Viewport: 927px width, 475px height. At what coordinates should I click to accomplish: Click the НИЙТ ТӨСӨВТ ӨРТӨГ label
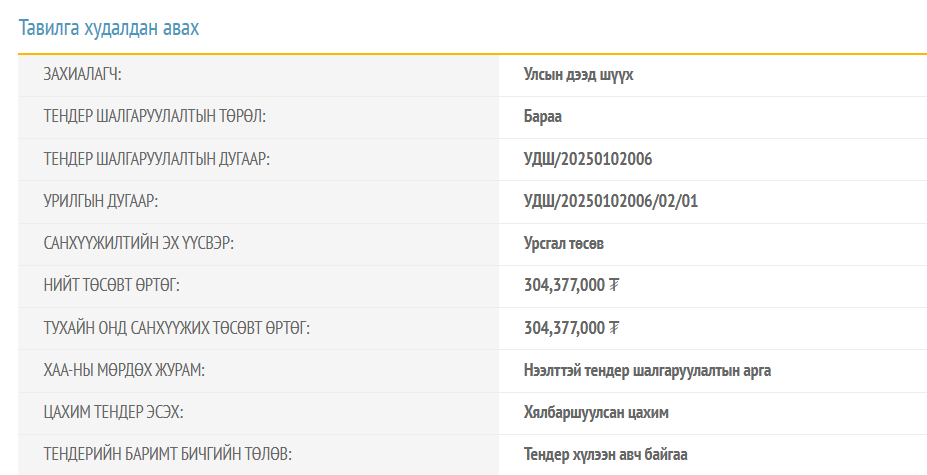coord(111,286)
